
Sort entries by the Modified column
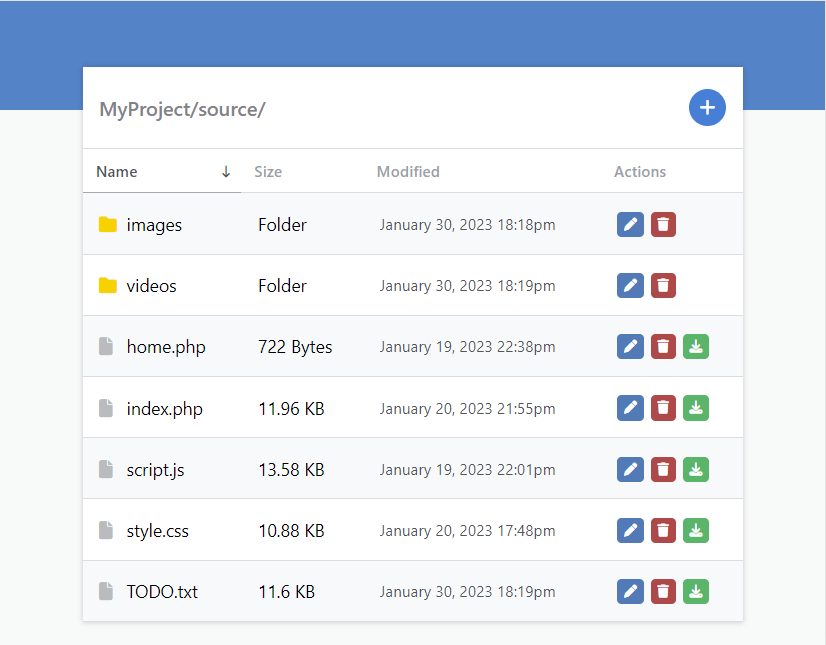[x=408, y=171]
